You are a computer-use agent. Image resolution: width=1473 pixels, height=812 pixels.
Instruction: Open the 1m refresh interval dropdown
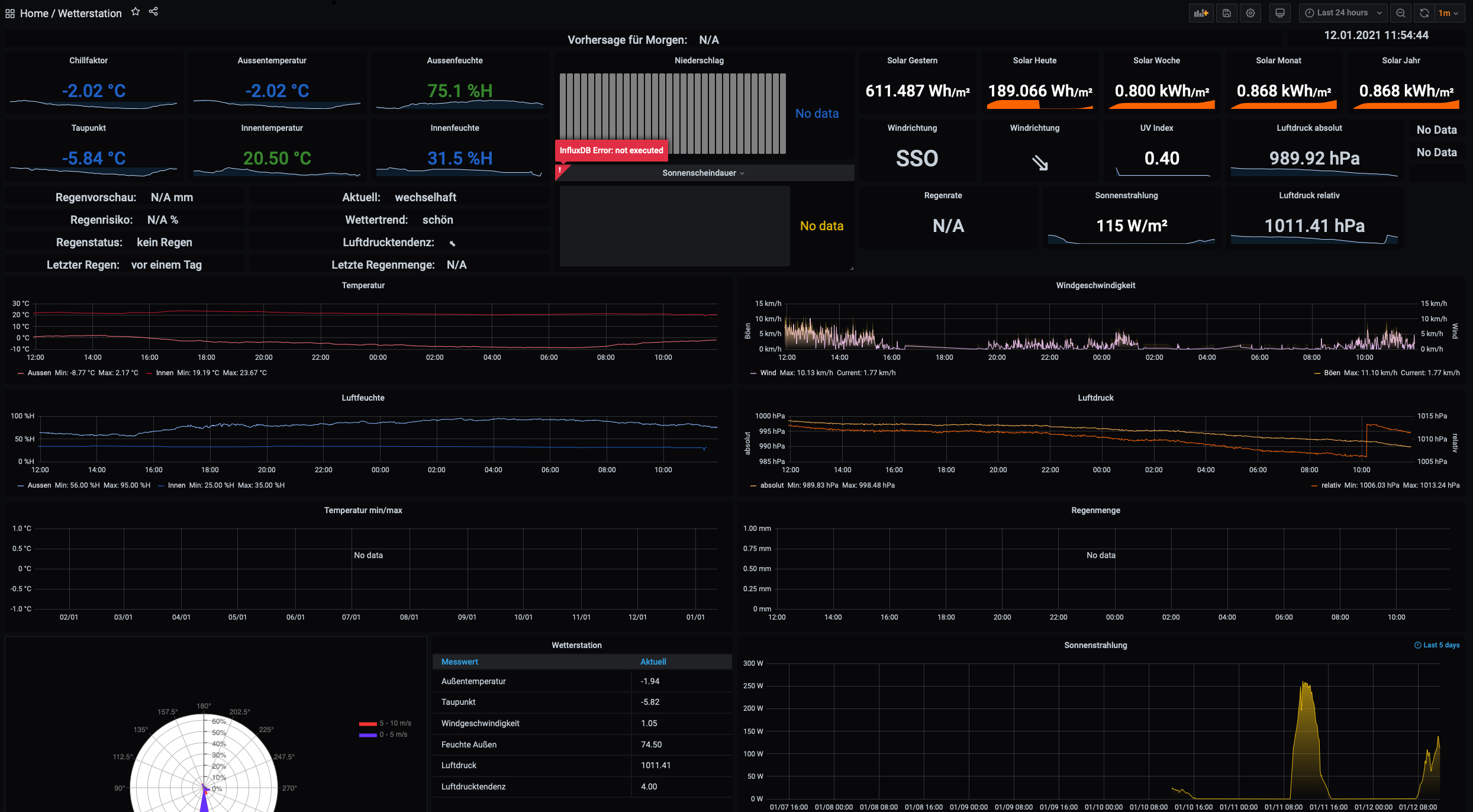[1449, 13]
